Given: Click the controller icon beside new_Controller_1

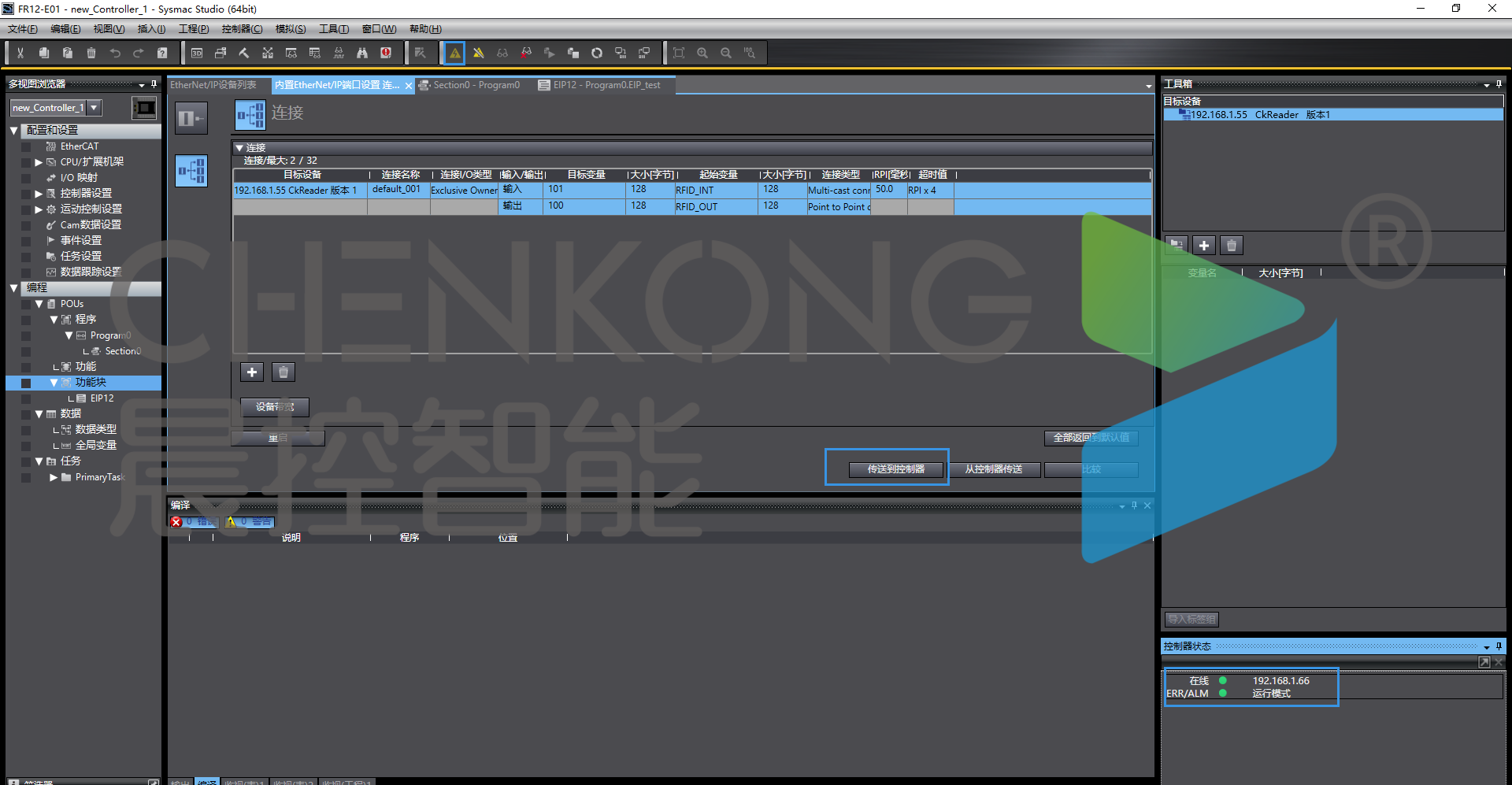Looking at the screenshot, I should (144, 108).
